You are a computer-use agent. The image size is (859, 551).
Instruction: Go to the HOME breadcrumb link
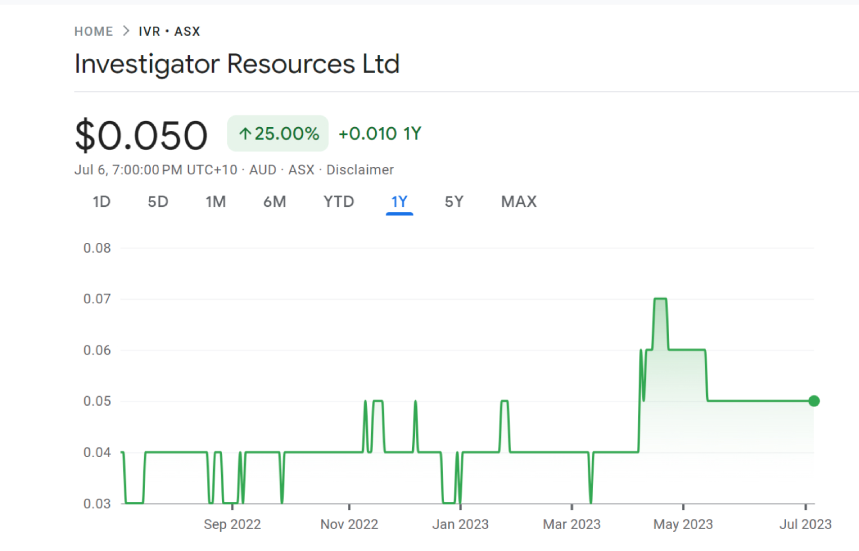[x=94, y=31]
